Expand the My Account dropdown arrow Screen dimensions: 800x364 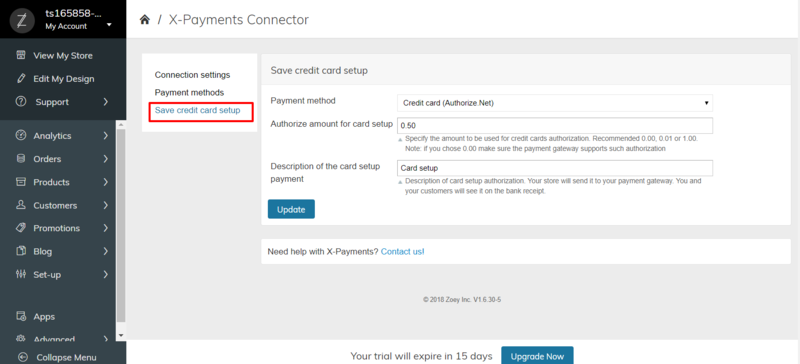pyautogui.click(x=109, y=25)
